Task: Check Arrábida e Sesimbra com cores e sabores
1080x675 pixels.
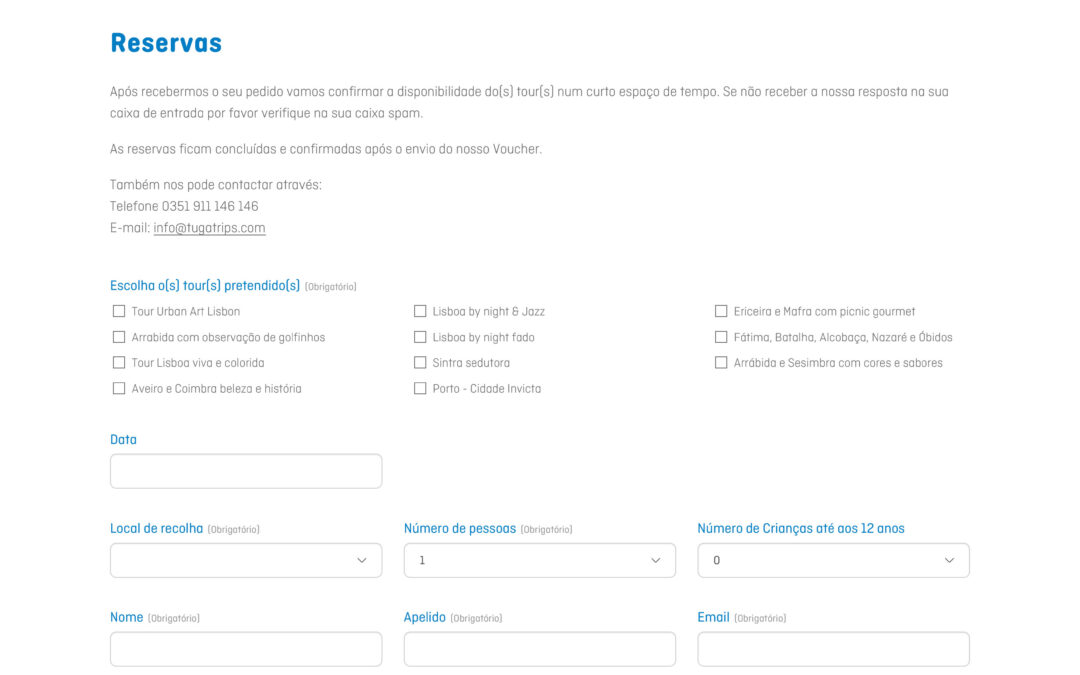Action: point(721,362)
